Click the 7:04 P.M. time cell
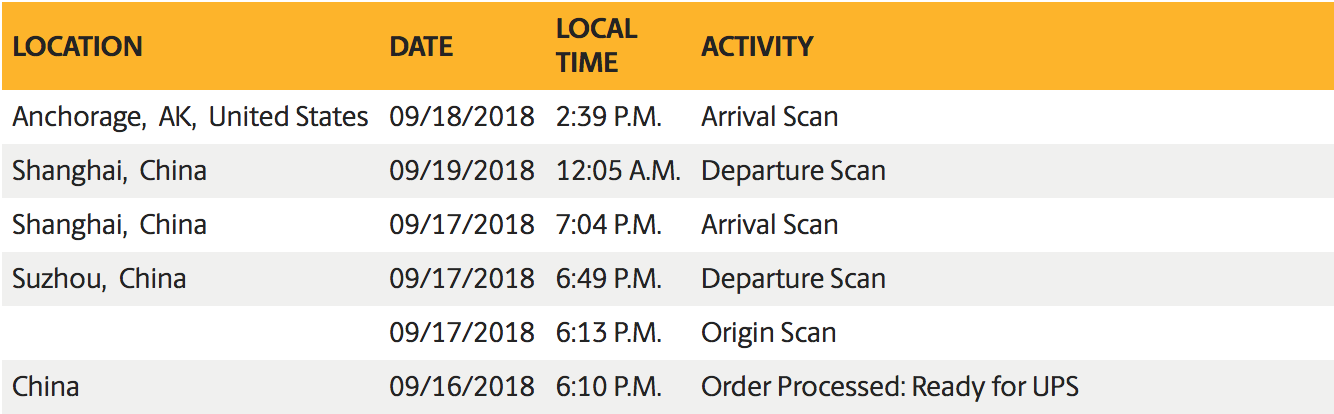The image size is (1334, 414). click(x=609, y=224)
